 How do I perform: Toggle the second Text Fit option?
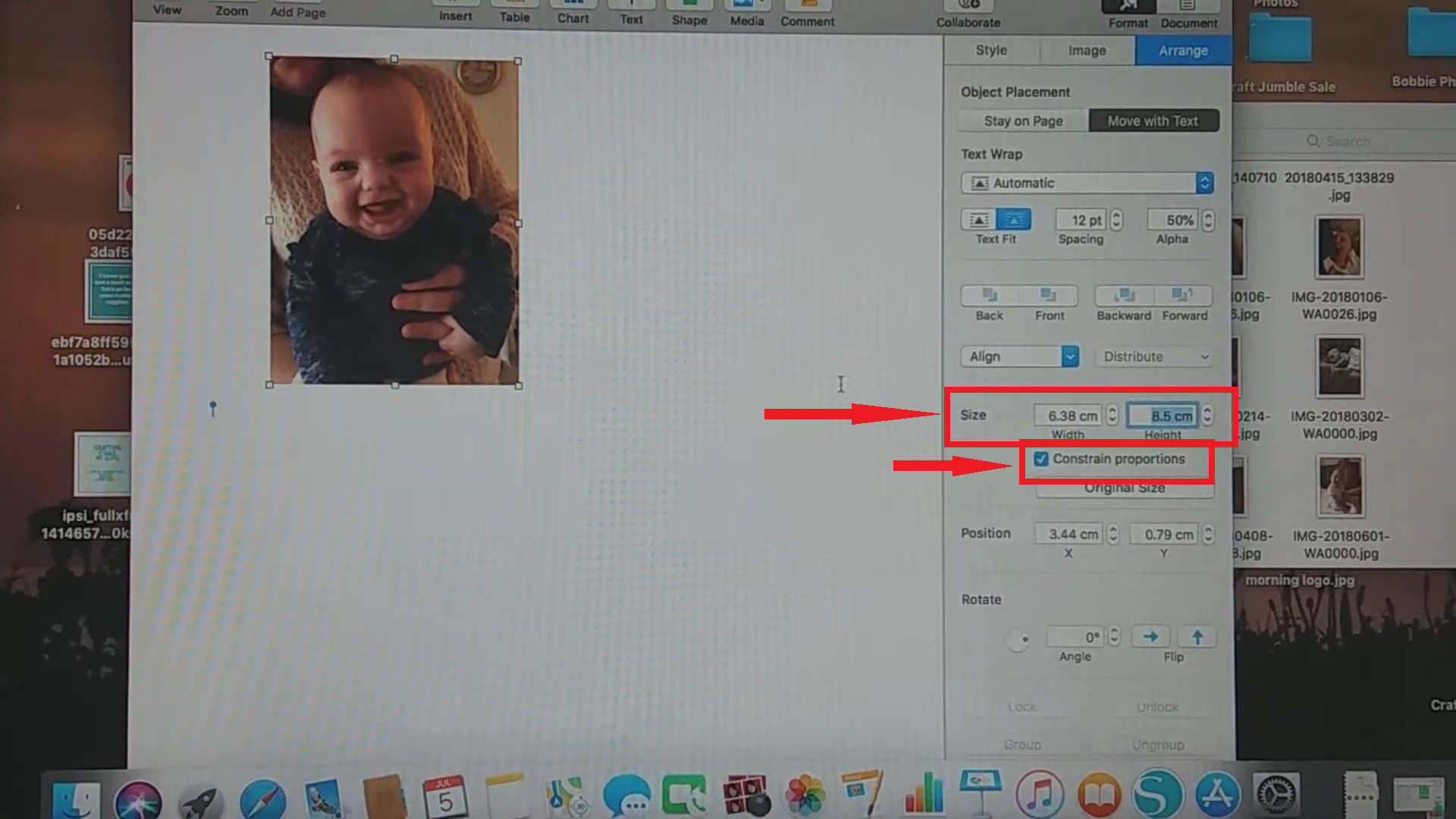tap(1015, 220)
